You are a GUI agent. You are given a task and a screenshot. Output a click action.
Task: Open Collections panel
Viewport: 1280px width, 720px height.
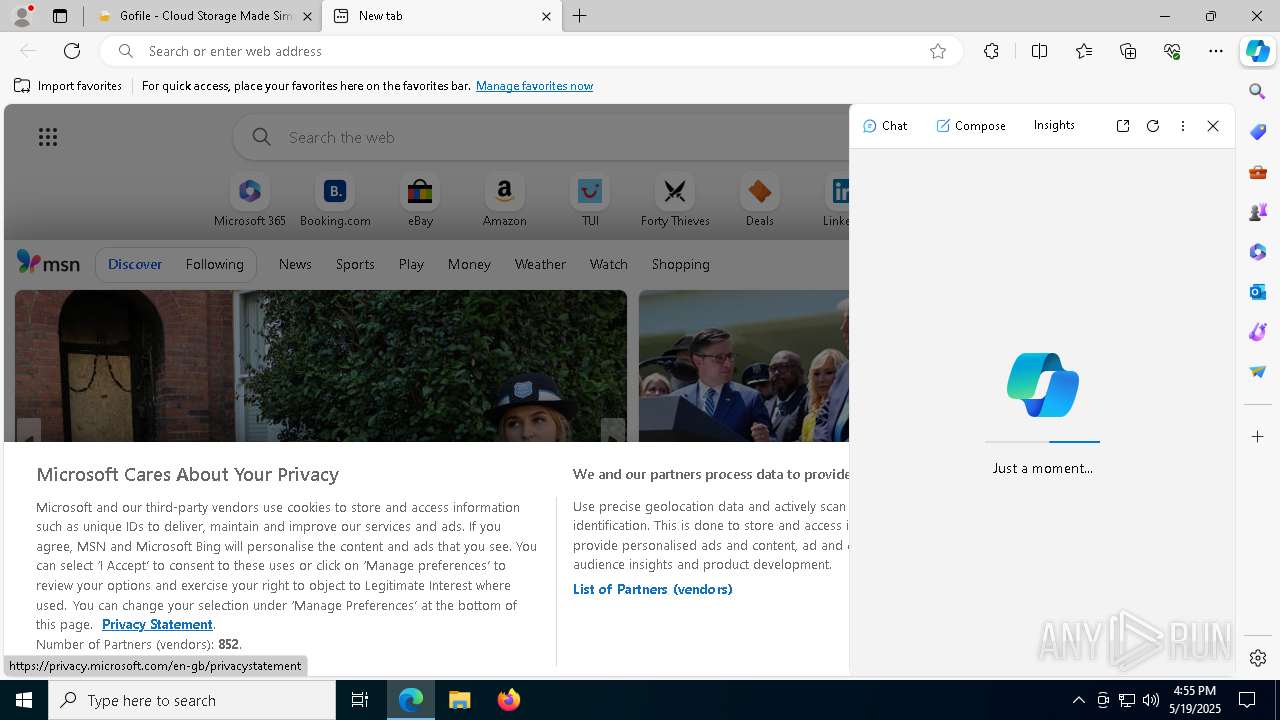(x=1128, y=51)
